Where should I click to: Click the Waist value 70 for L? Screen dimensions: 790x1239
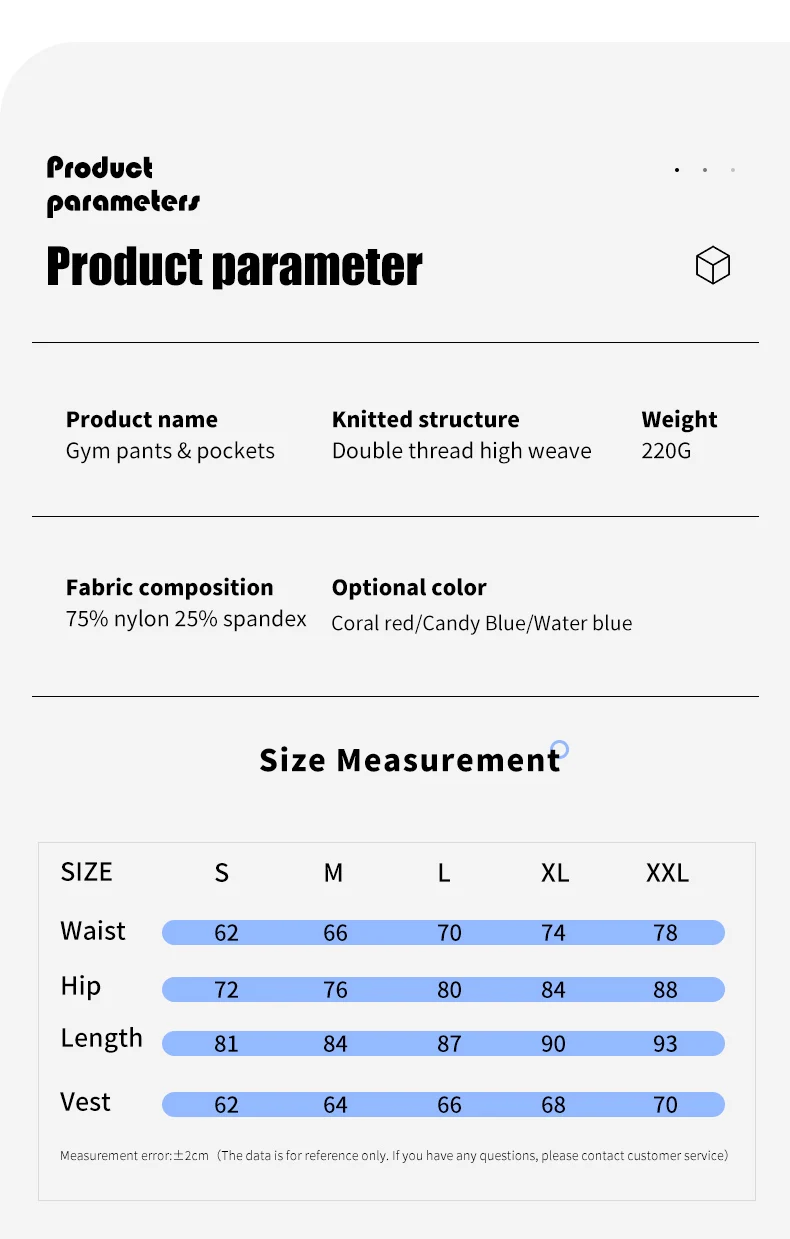click(x=449, y=933)
